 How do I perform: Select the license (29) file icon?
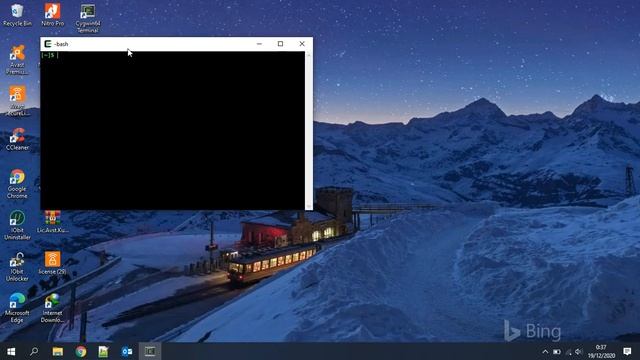53,263
